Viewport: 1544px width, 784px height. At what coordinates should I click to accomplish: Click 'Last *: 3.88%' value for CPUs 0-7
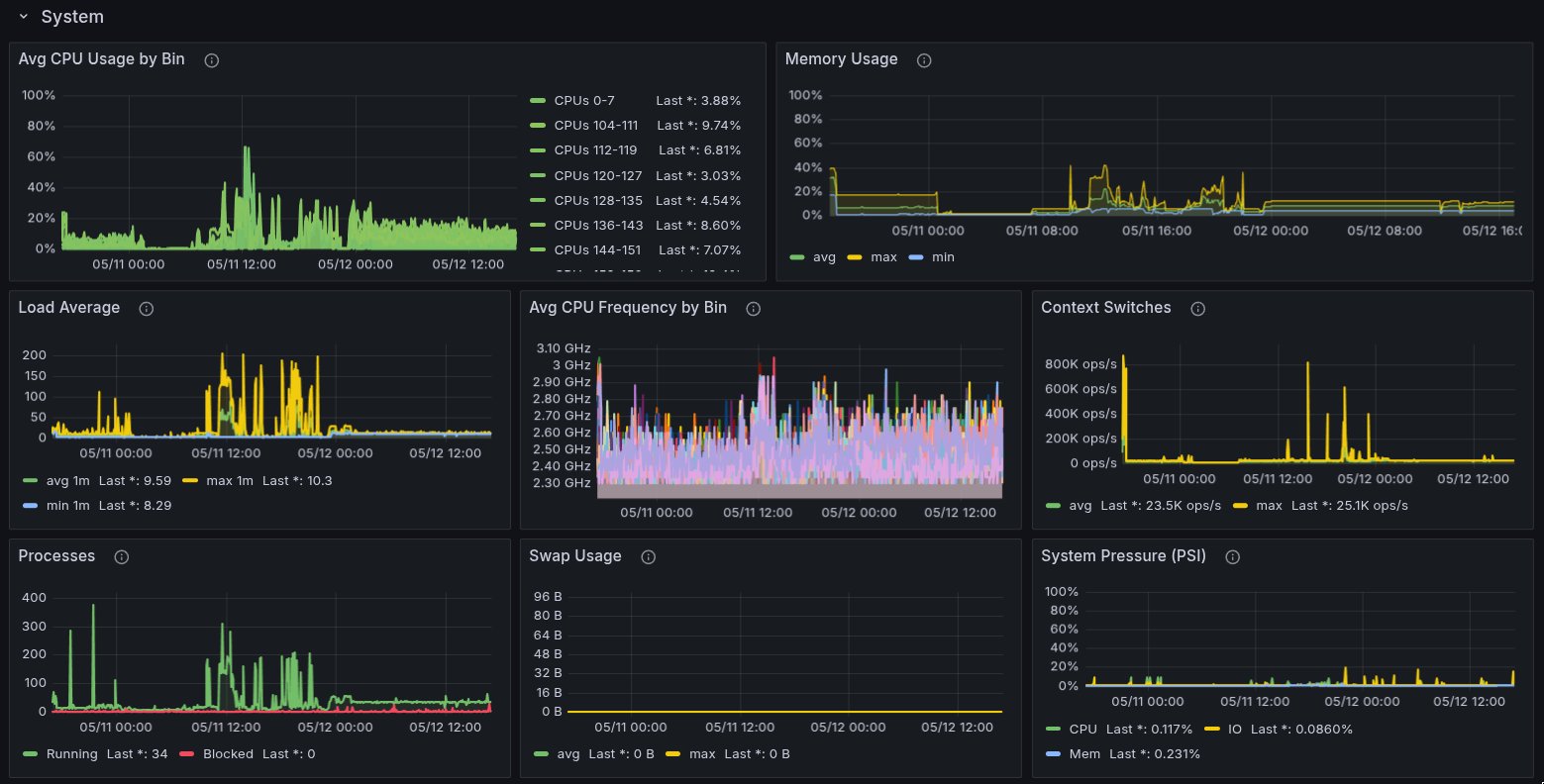point(698,101)
